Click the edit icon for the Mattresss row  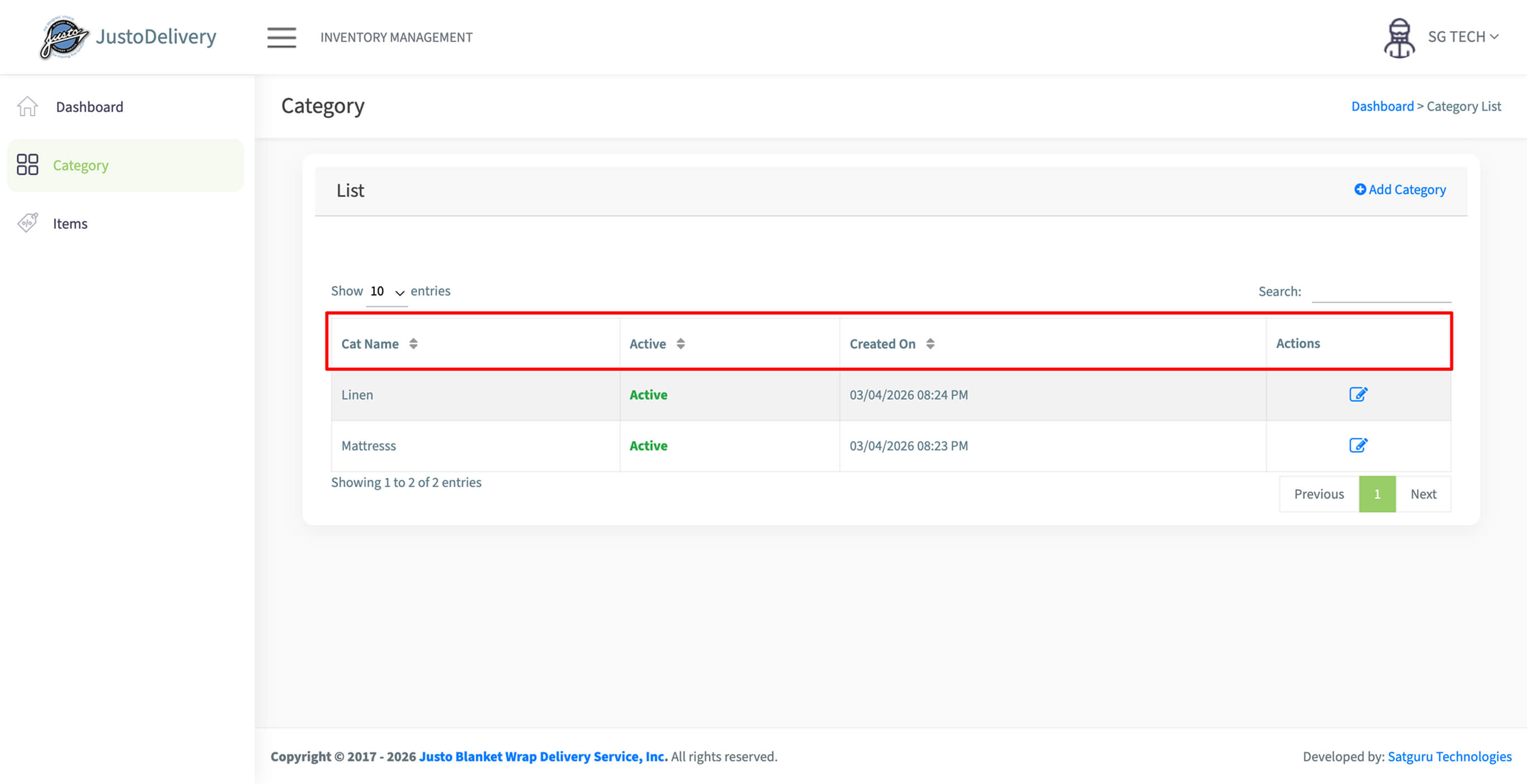pos(1357,445)
